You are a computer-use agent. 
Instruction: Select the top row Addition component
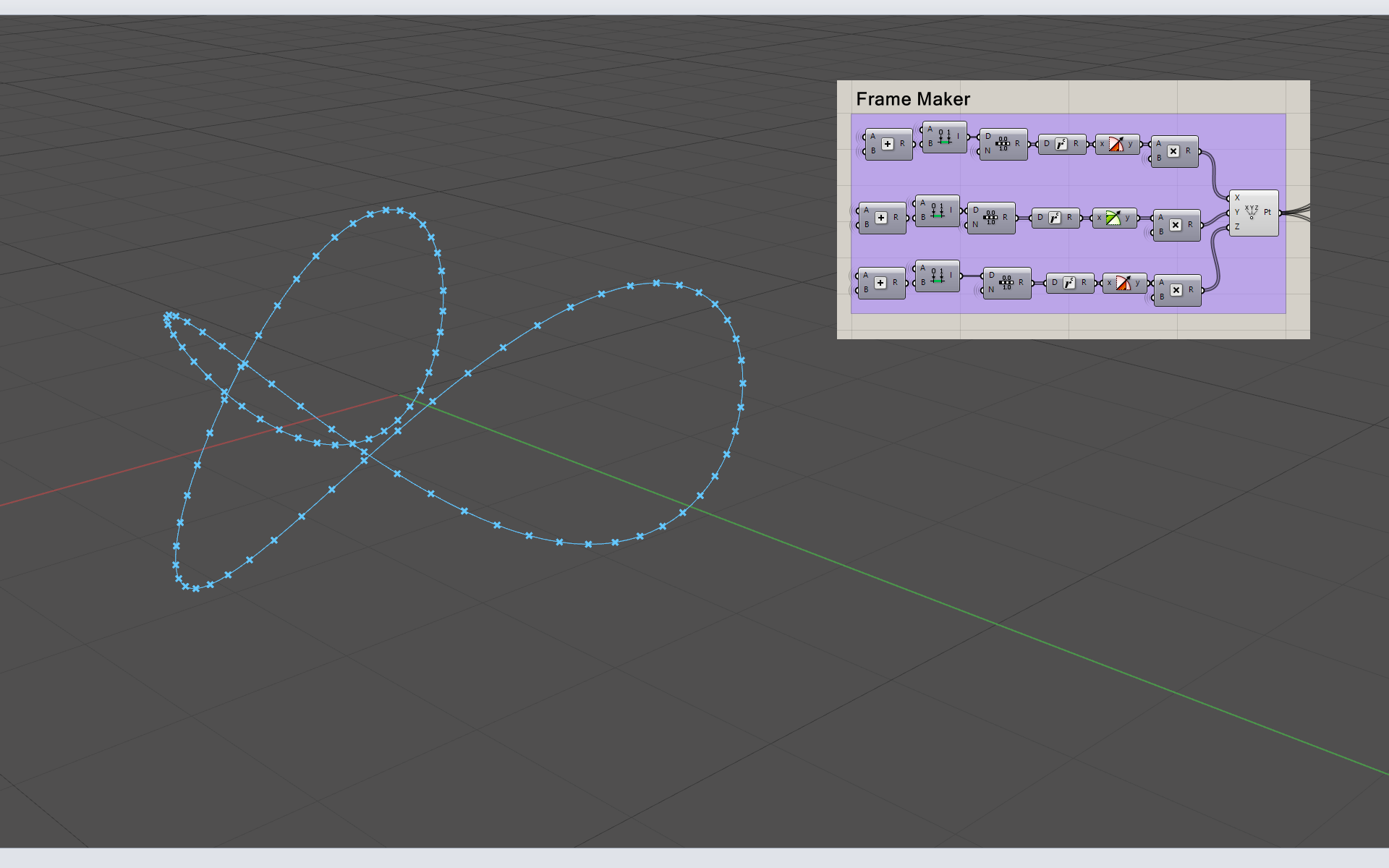(888, 144)
